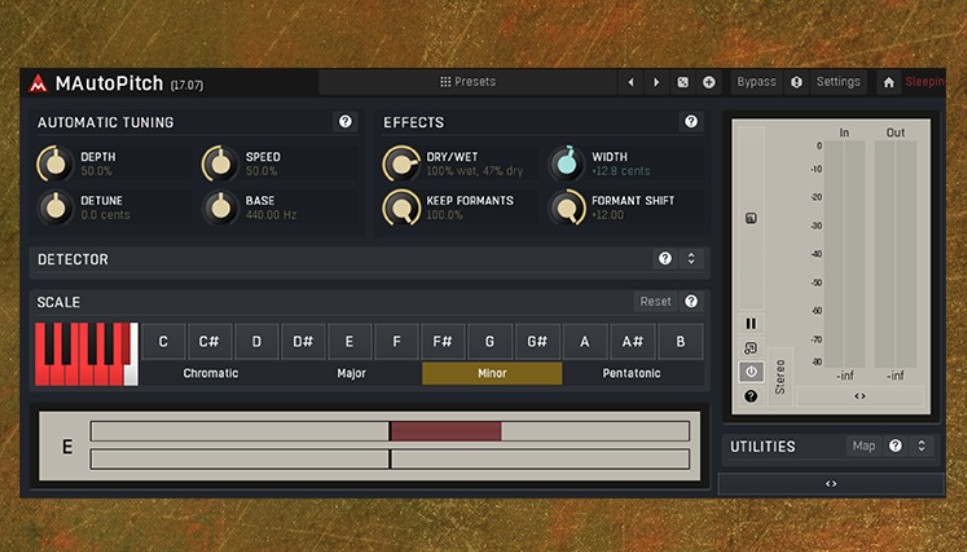Click the Dry/Wet knob
Viewport: 967px width, 552px height.
tap(401, 164)
